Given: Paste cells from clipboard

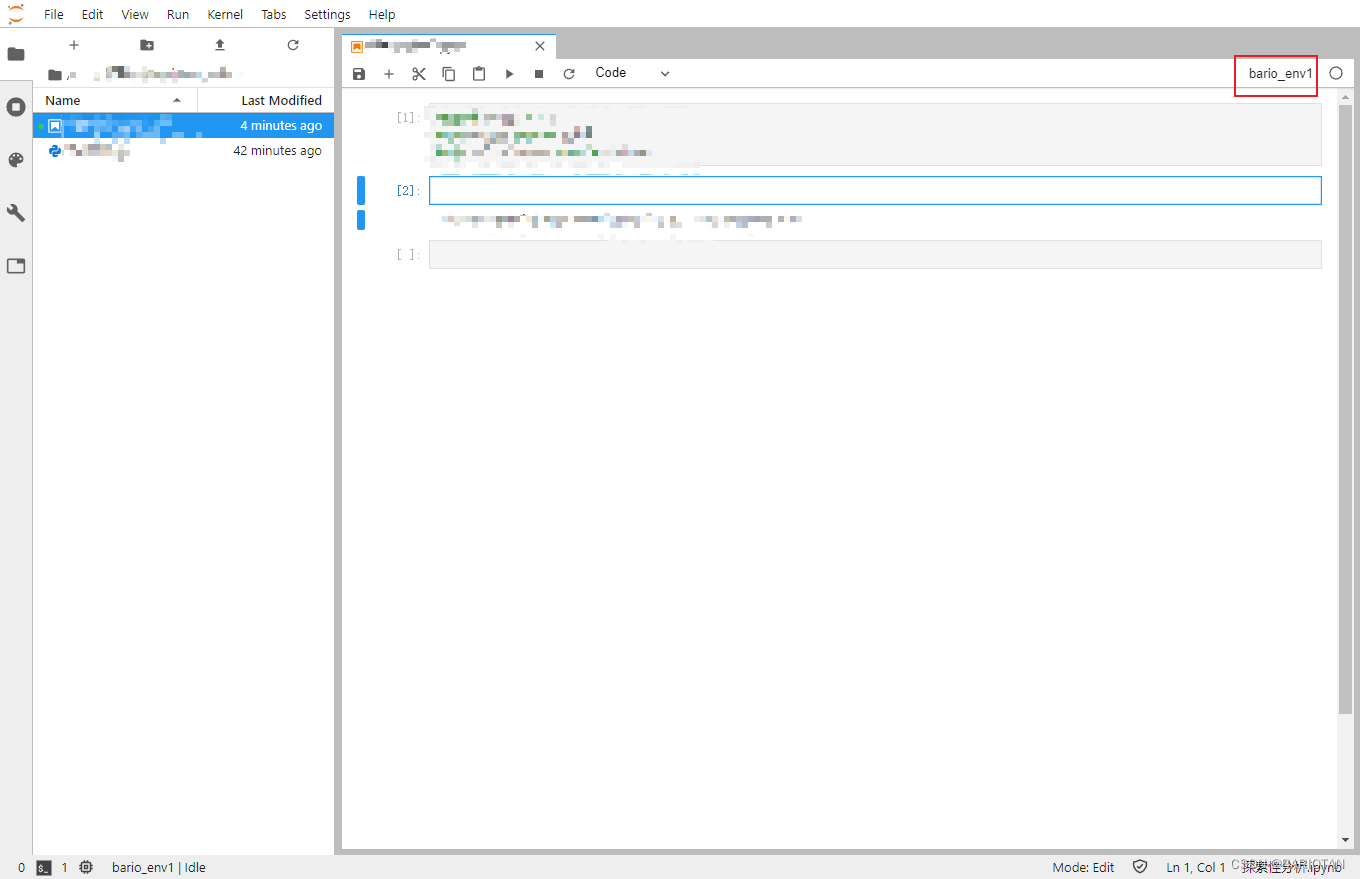Looking at the screenshot, I should 479,74.
